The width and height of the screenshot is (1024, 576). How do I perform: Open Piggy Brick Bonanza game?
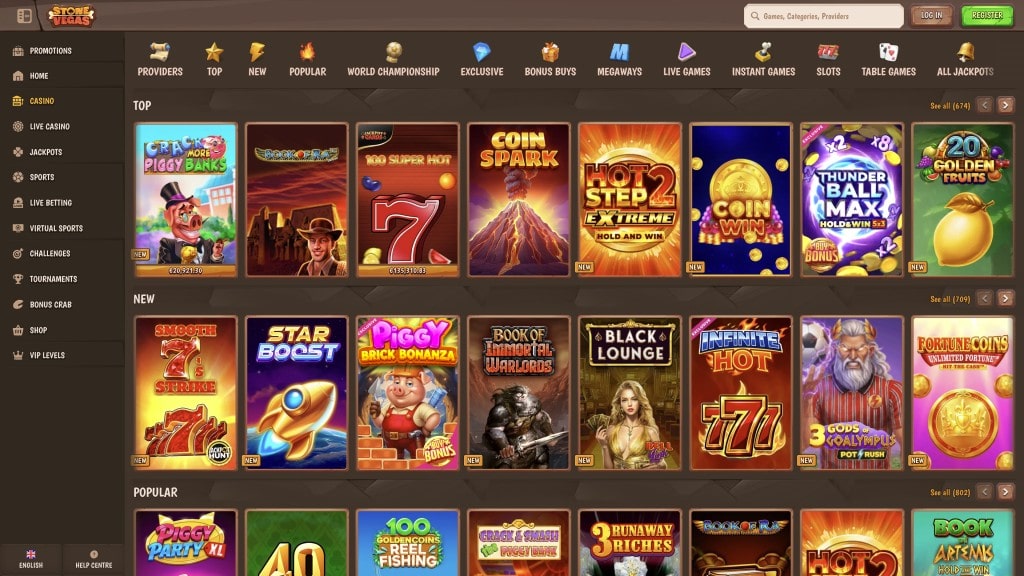[408, 393]
